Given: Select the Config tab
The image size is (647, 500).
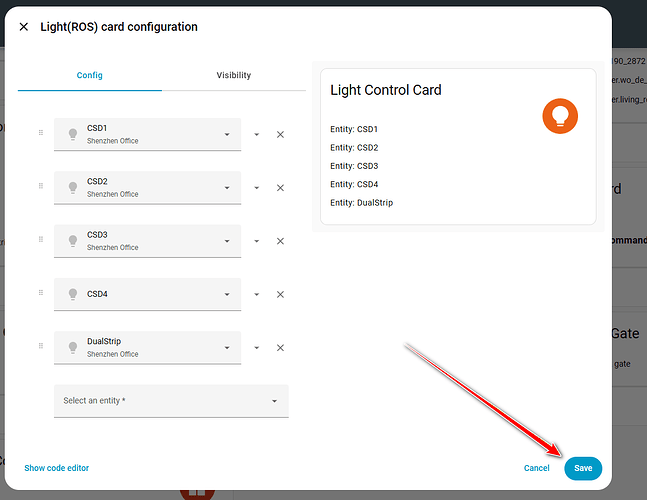Looking at the screenshot, I should [x=90, y=75].
